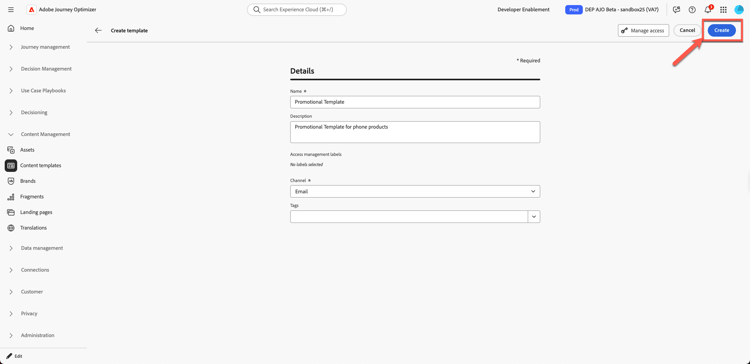Click the Name input field

(x=415, y=102)
